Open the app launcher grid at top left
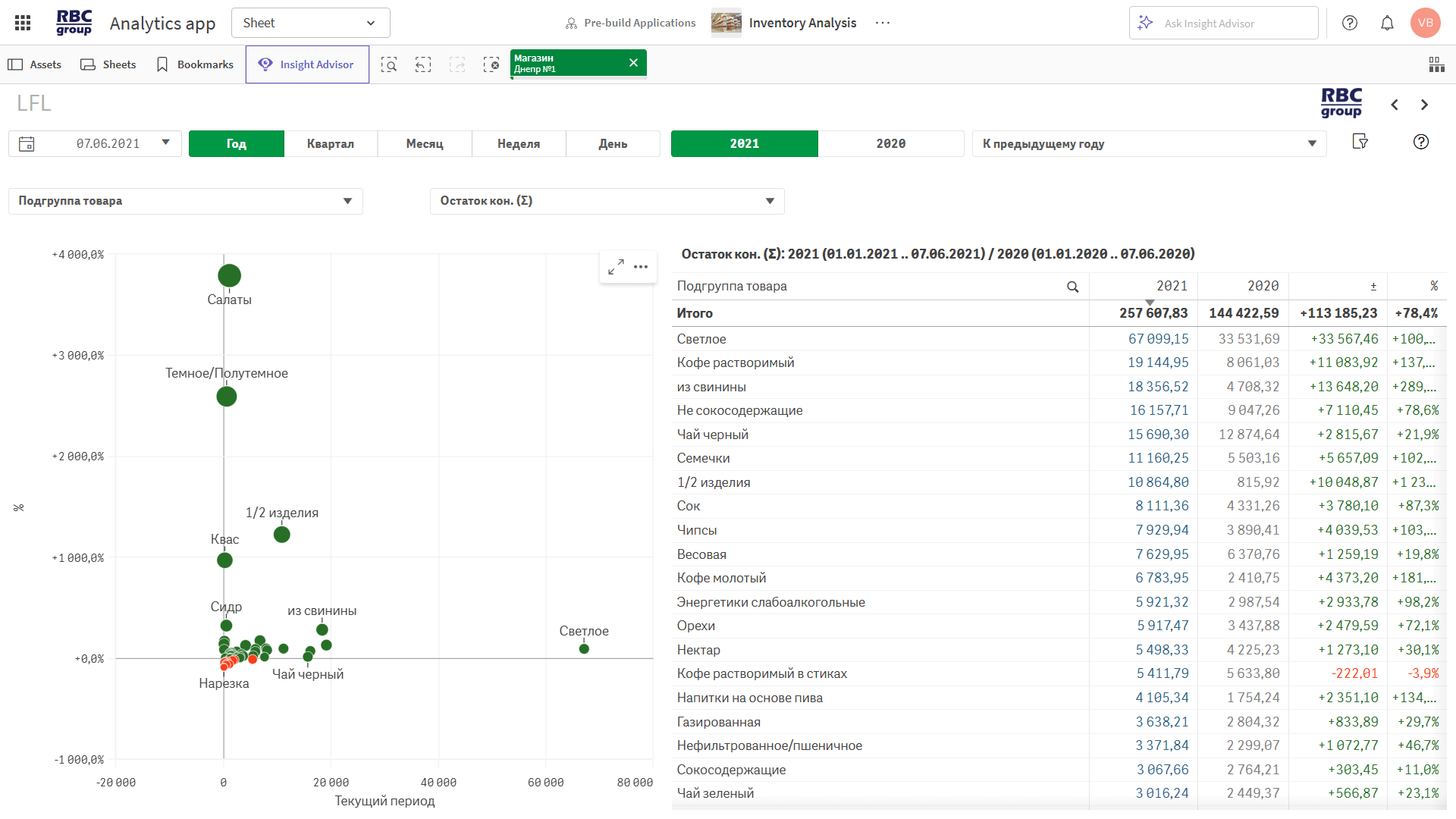The width and height of the screenshot is (1456, 819). (x=22, y=22)
